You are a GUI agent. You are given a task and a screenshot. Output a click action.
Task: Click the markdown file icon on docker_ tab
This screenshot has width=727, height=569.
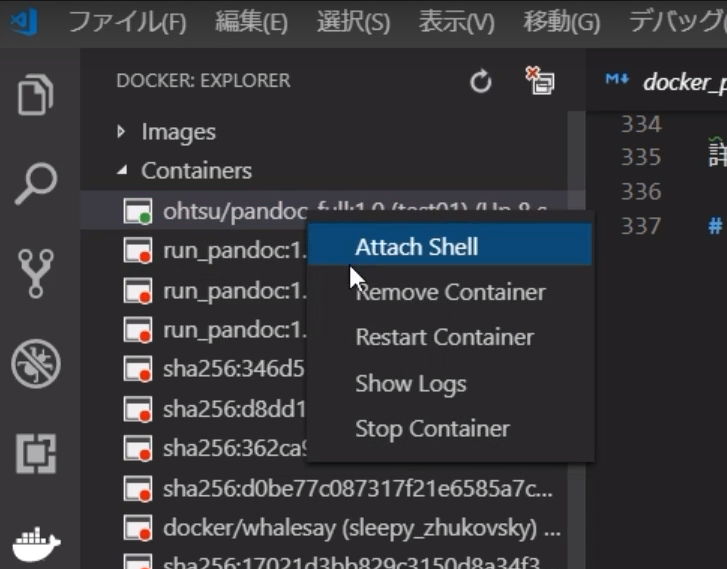[x=617, y=79]
